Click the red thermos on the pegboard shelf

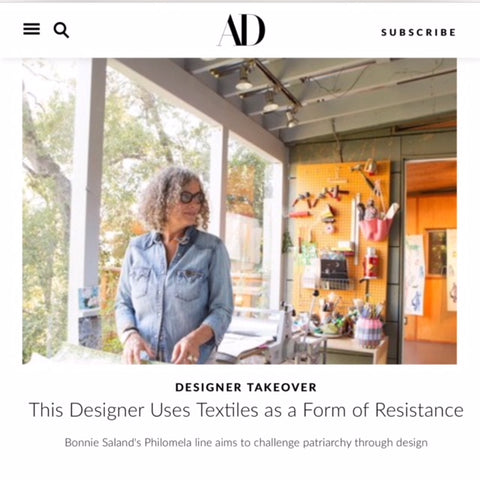pos(371,263)
